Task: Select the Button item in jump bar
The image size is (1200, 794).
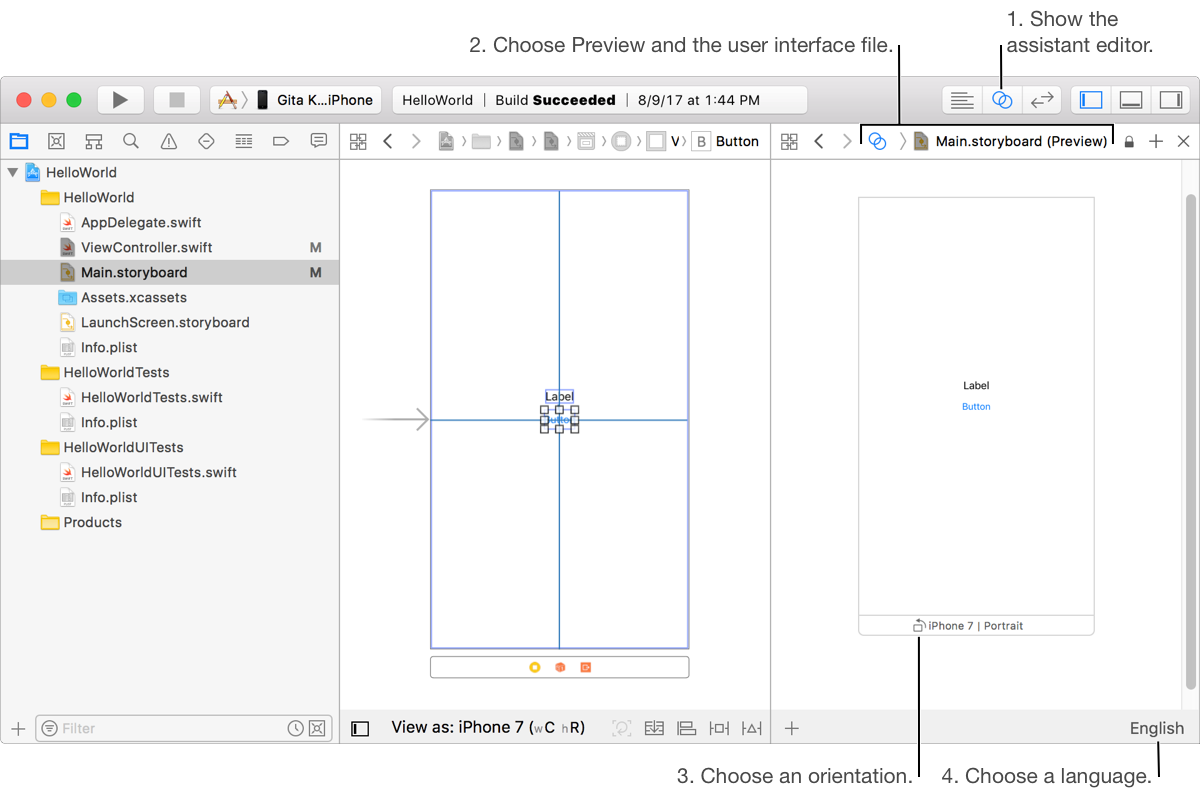Action: click(726, 141)
